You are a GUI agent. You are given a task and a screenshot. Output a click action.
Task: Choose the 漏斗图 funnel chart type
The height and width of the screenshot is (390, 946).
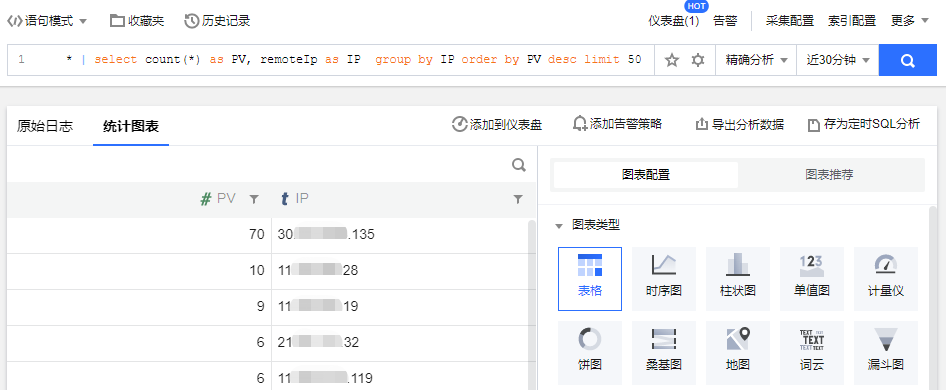(886, 353)
